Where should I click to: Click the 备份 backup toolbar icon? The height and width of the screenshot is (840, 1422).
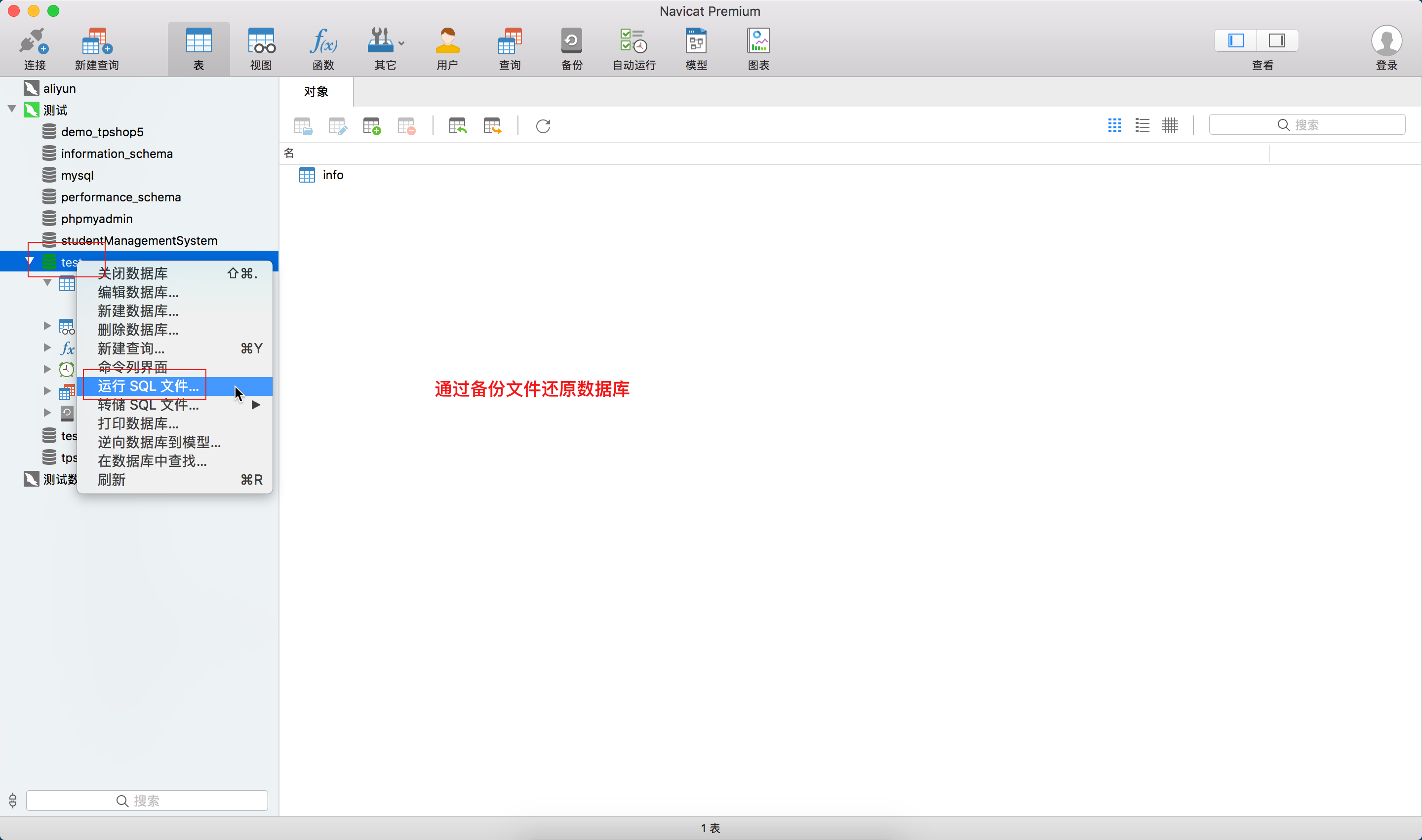[571, 42]
